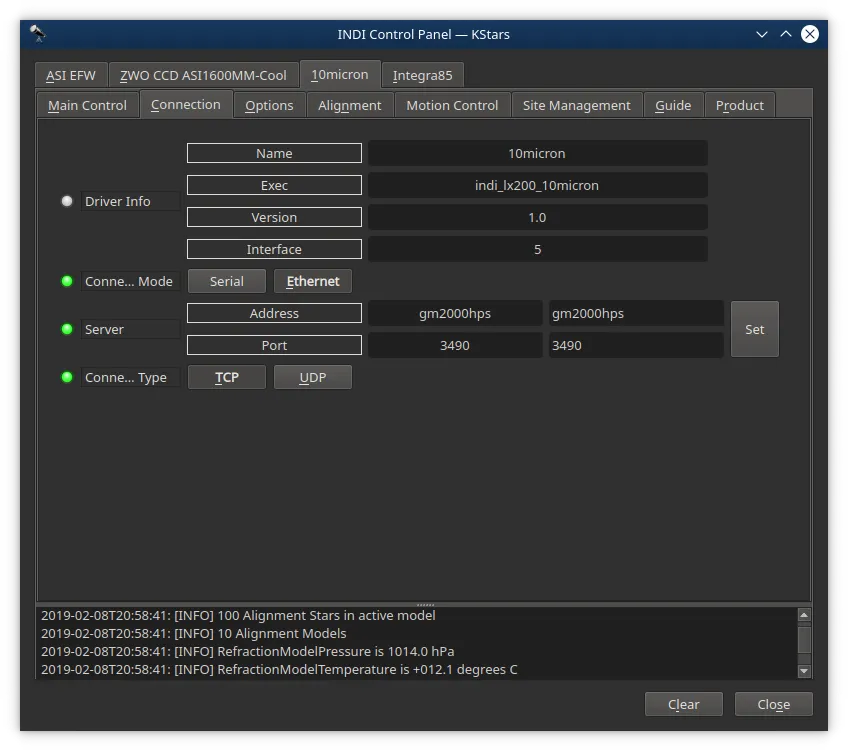The width and height of the screenshot is (848, 751).
Task: Open the Motion Control tab
Action: [x=452, y=105]
